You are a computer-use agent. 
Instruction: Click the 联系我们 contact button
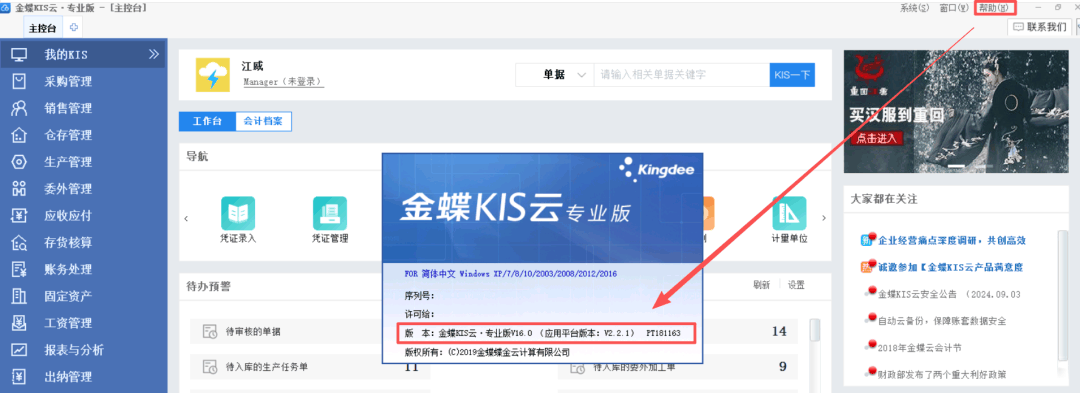click(1040, 27)
